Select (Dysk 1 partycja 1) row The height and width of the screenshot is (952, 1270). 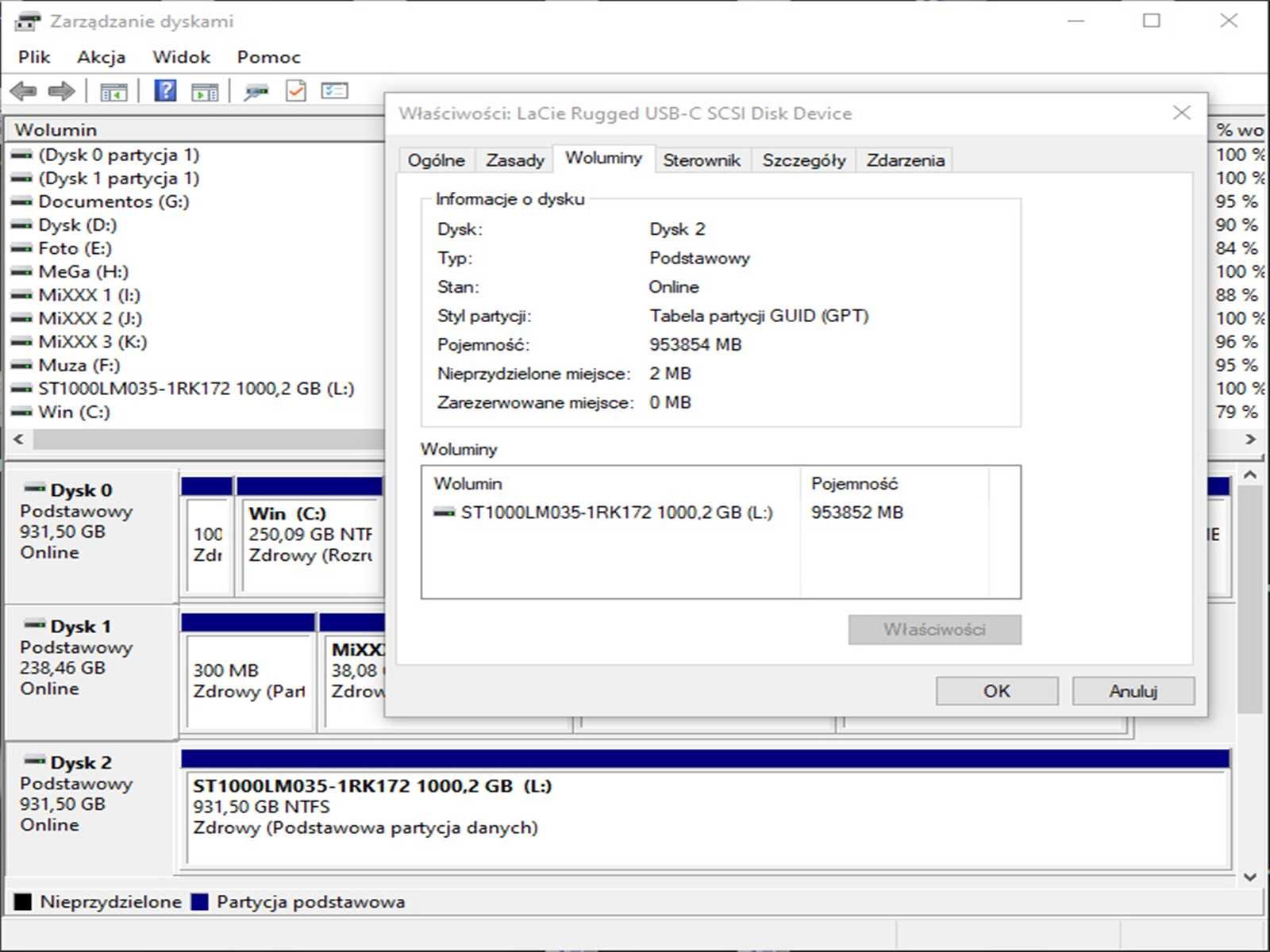(x=196, y=178)
